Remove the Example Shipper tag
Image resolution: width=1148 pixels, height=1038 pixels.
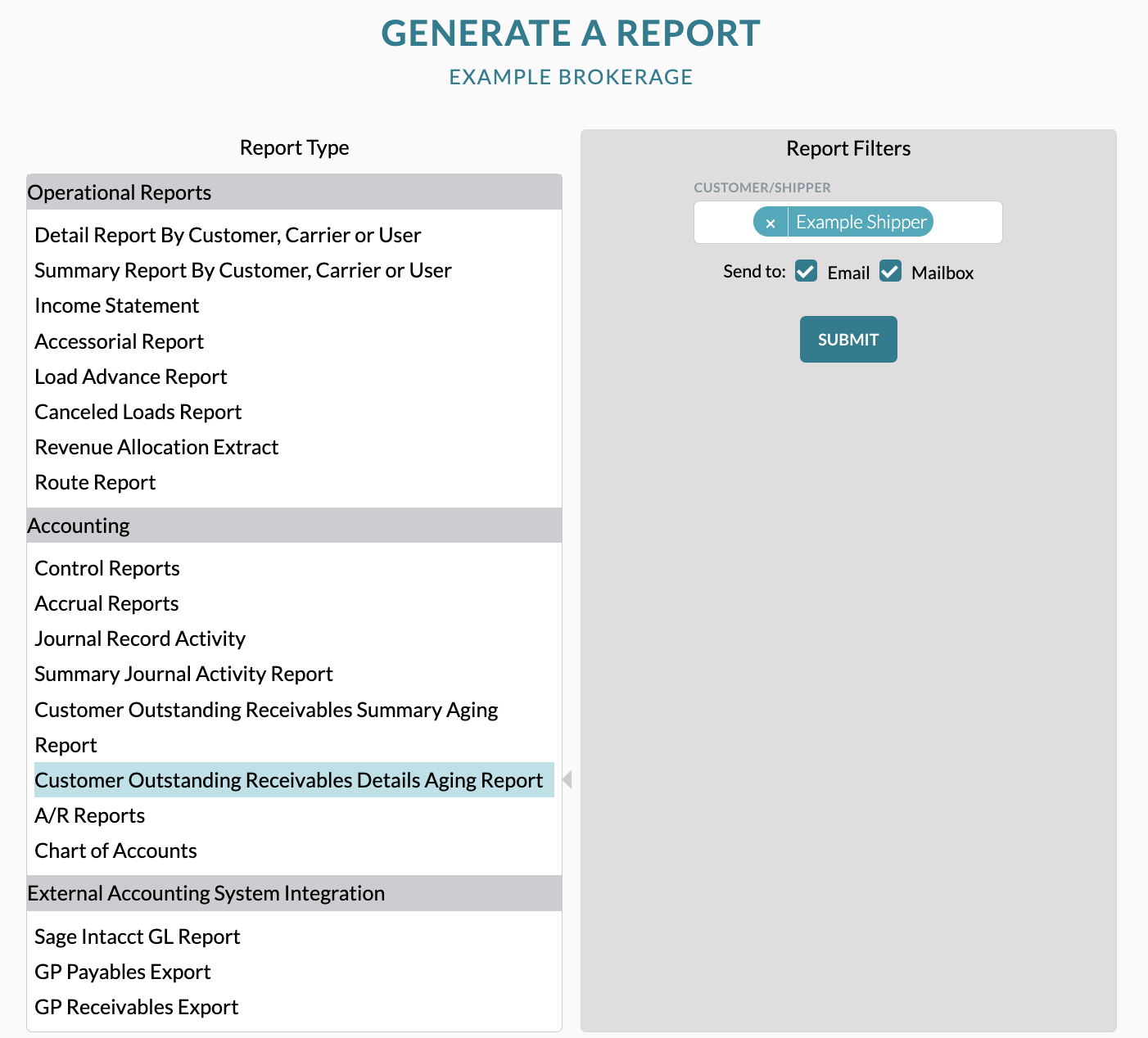[x=771, y=222]
